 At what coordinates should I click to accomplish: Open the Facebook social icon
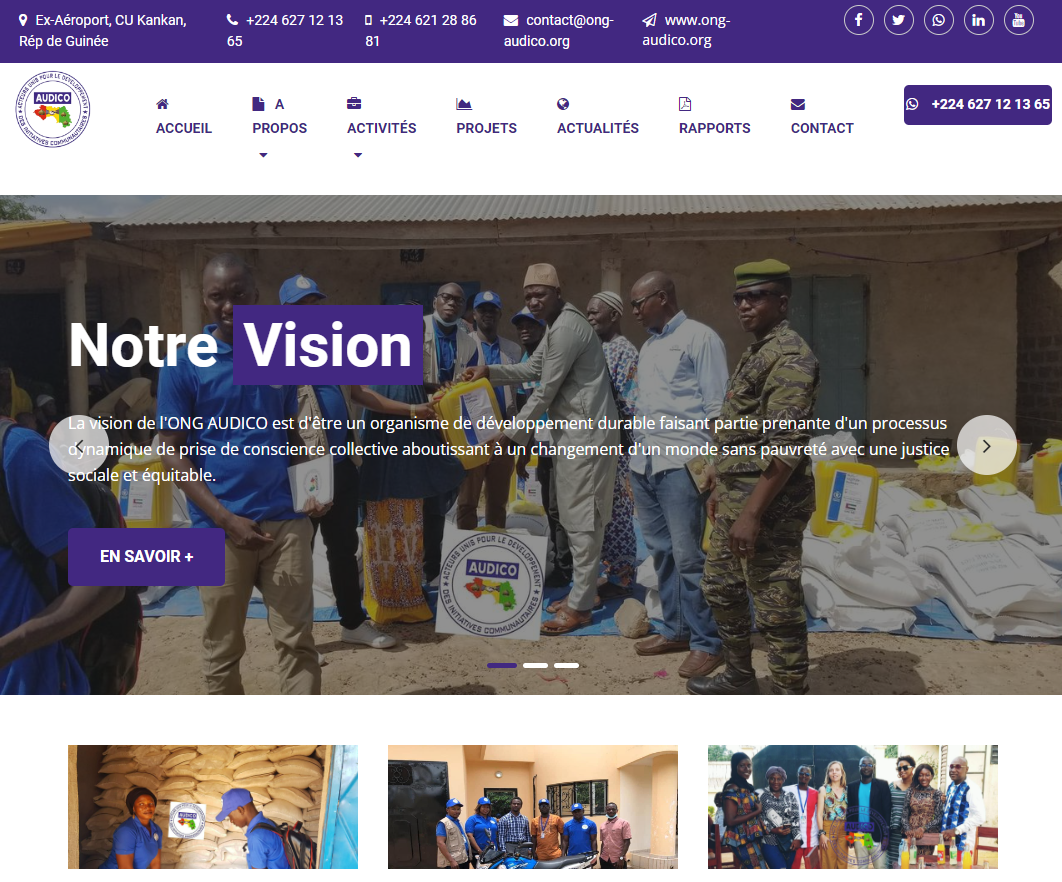859,20
